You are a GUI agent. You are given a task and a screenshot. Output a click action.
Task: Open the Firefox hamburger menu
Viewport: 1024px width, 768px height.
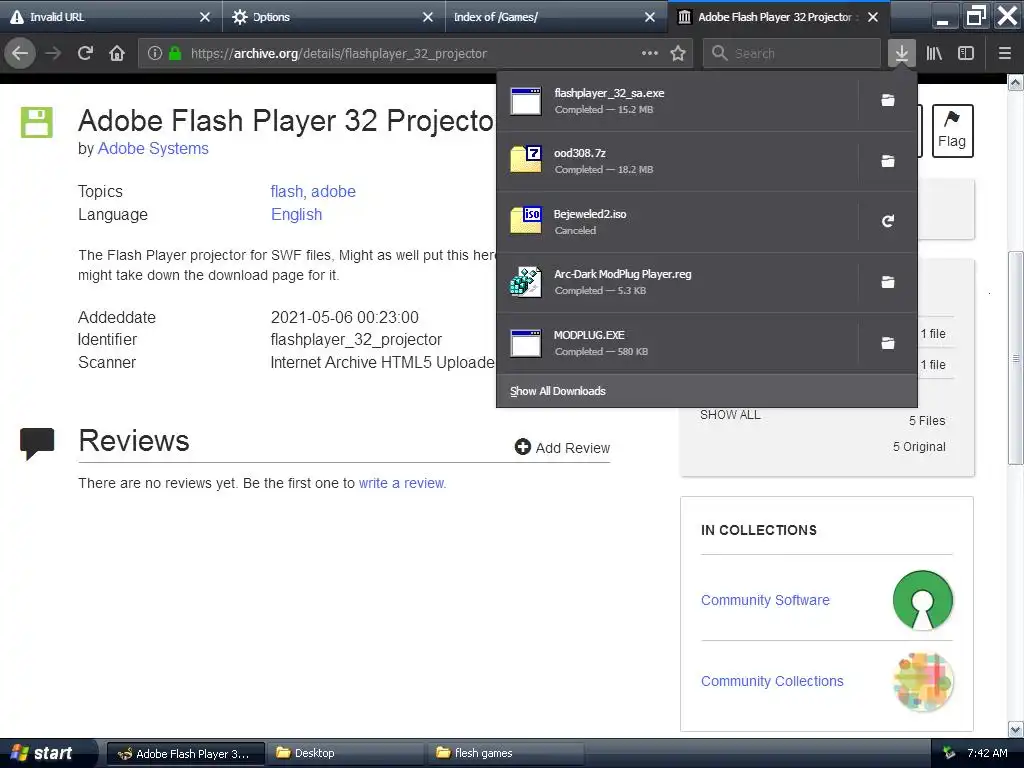(1004, 54)
